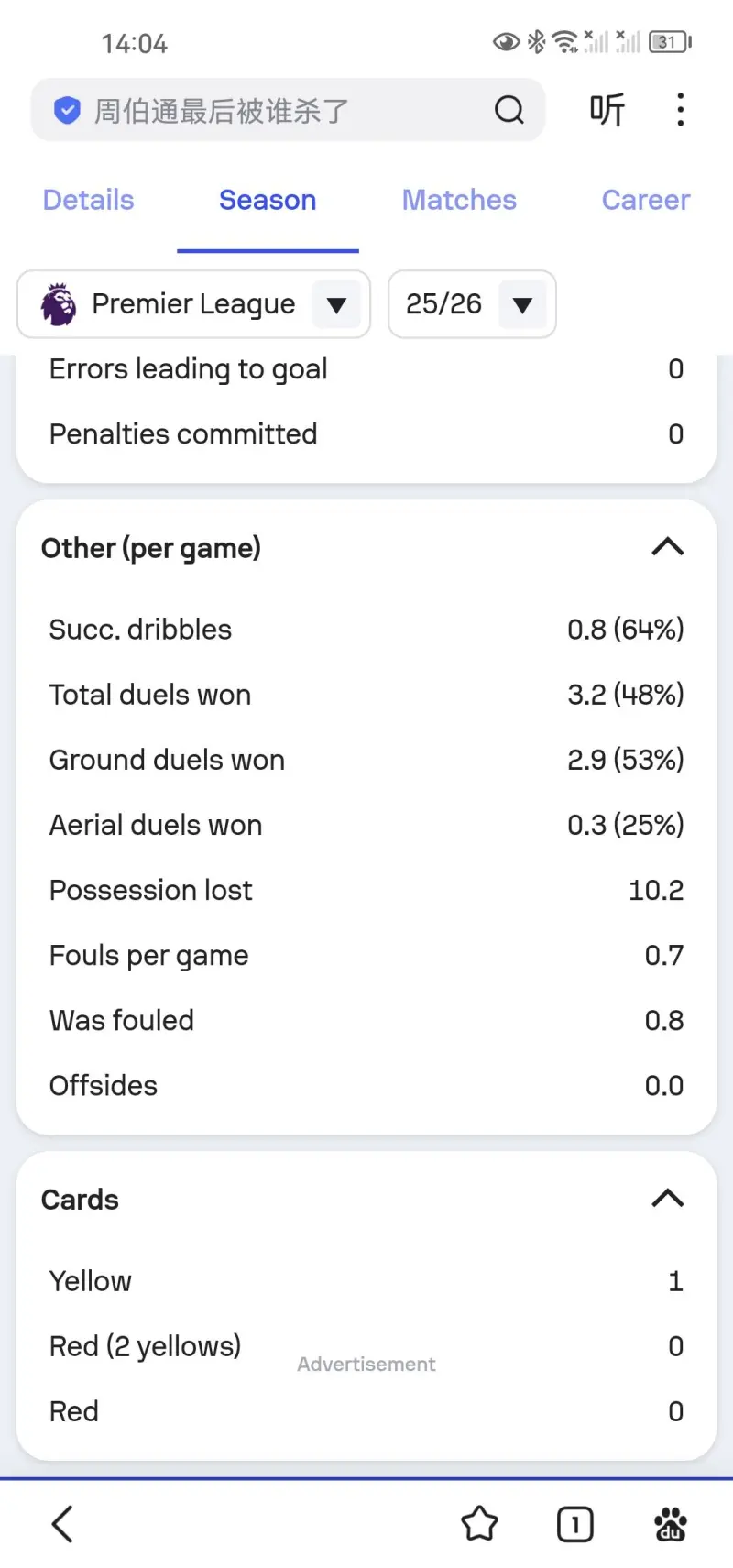
Task: Collapse the Other (per game) section
Action: point(667,547)
